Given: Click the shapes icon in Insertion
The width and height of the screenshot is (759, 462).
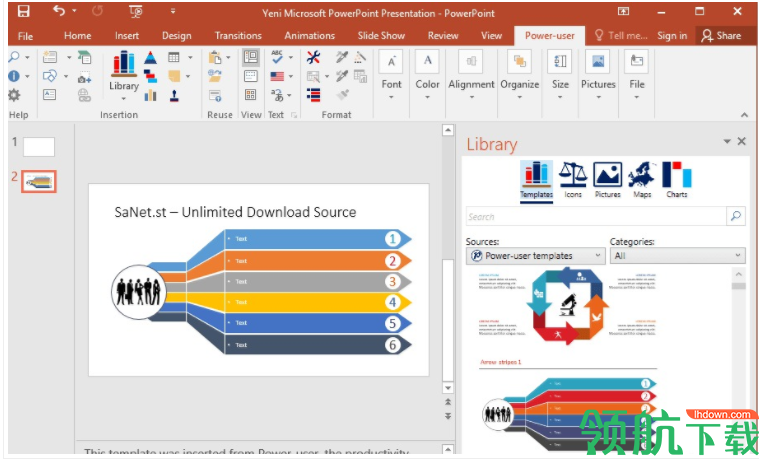Looking at the screenshot, I should [x=50, y=76].
